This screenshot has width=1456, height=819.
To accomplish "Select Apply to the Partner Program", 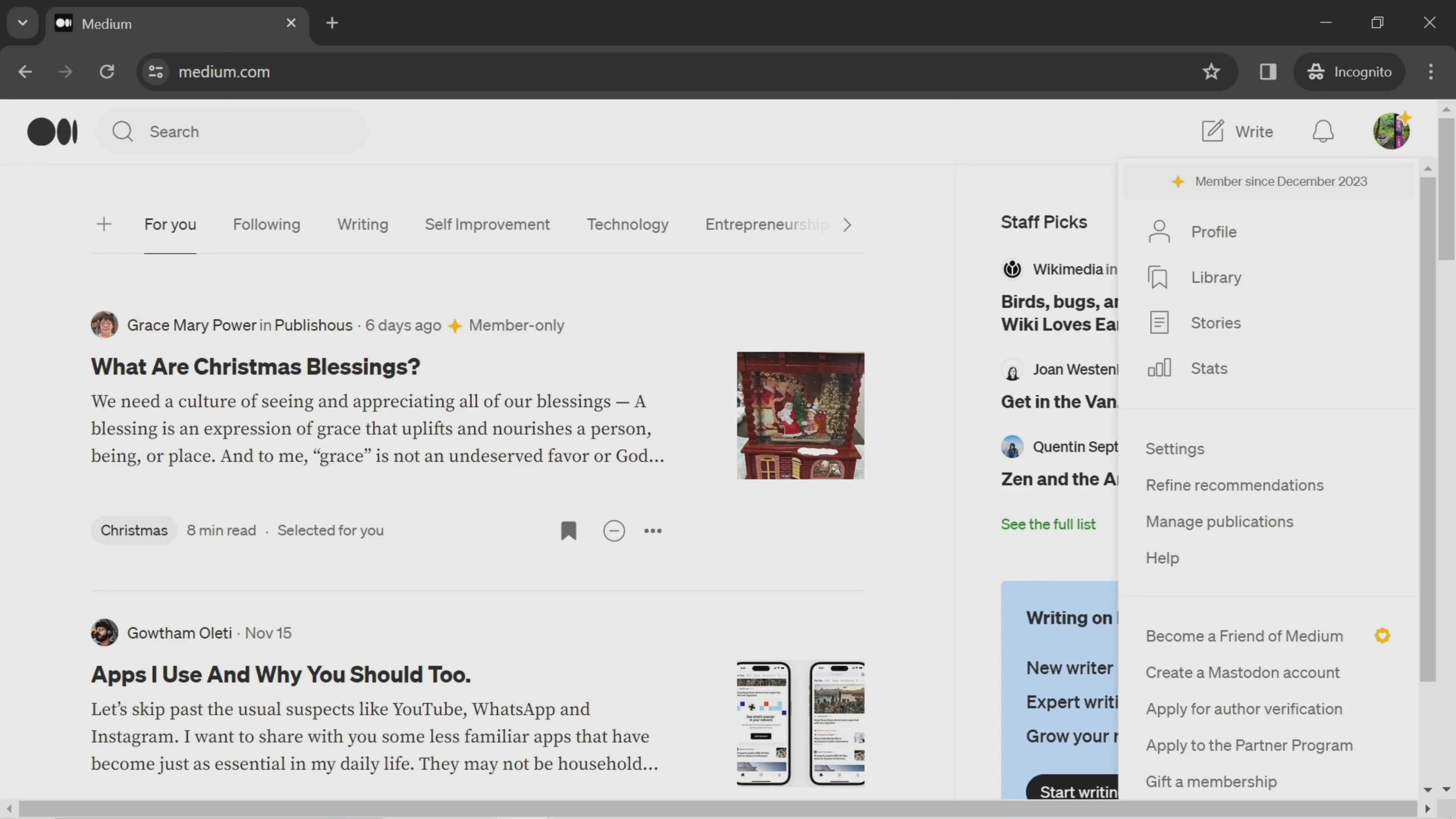I will click(1250, 745).
